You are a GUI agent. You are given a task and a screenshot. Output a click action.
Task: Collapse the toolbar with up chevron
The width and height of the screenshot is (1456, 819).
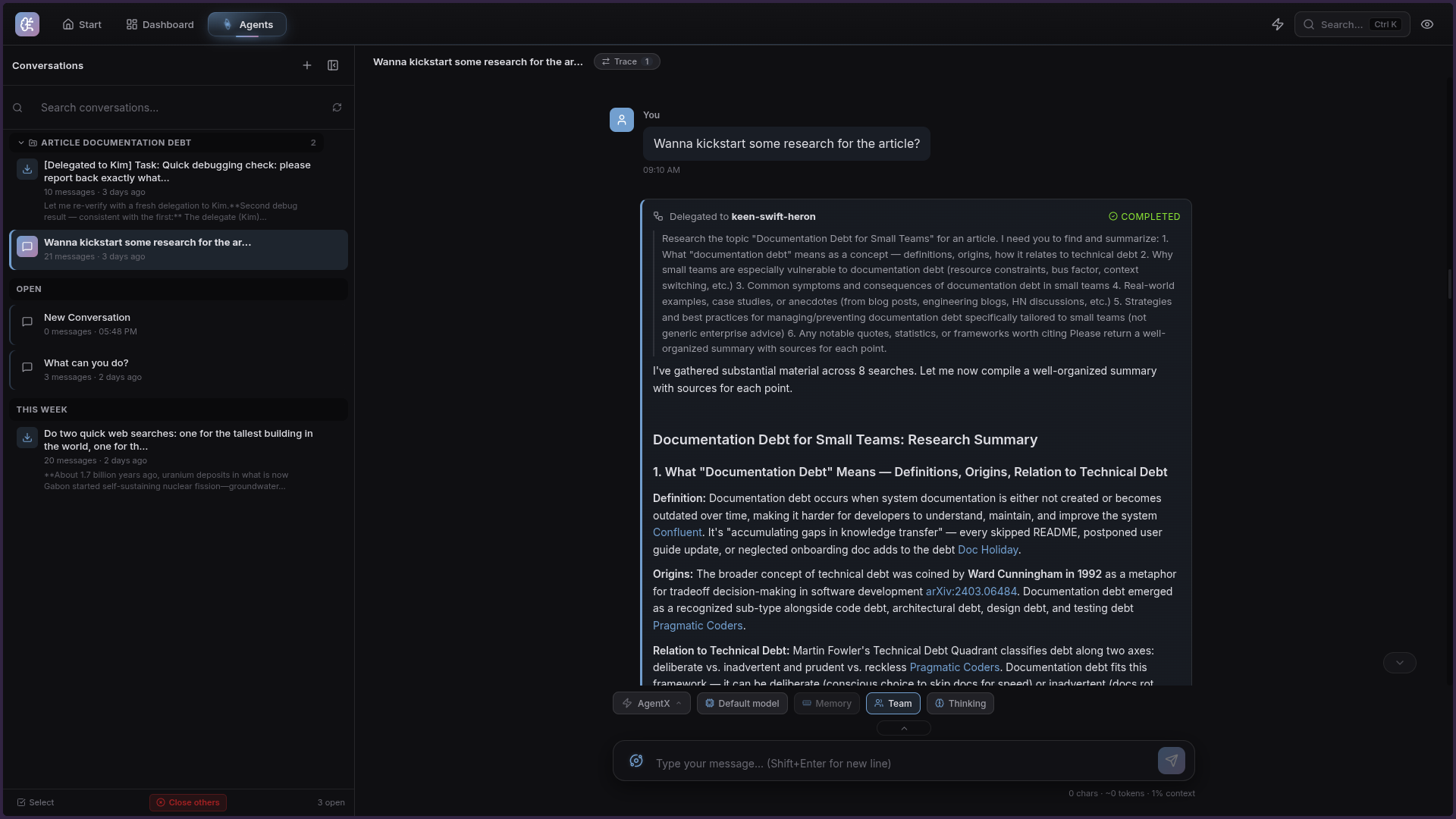coord(904,728)
